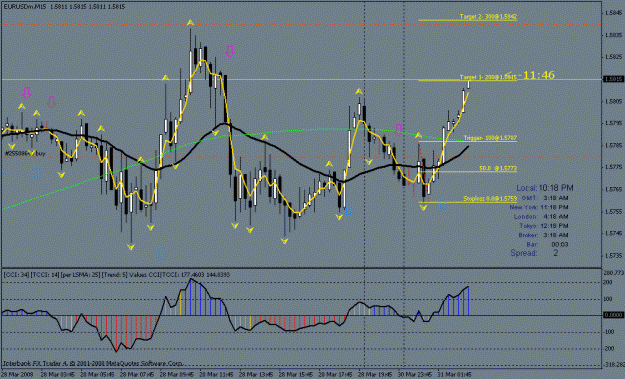
Task: Click the 28 Mar 19:45 time axis label
Action: tap(375, 375)
